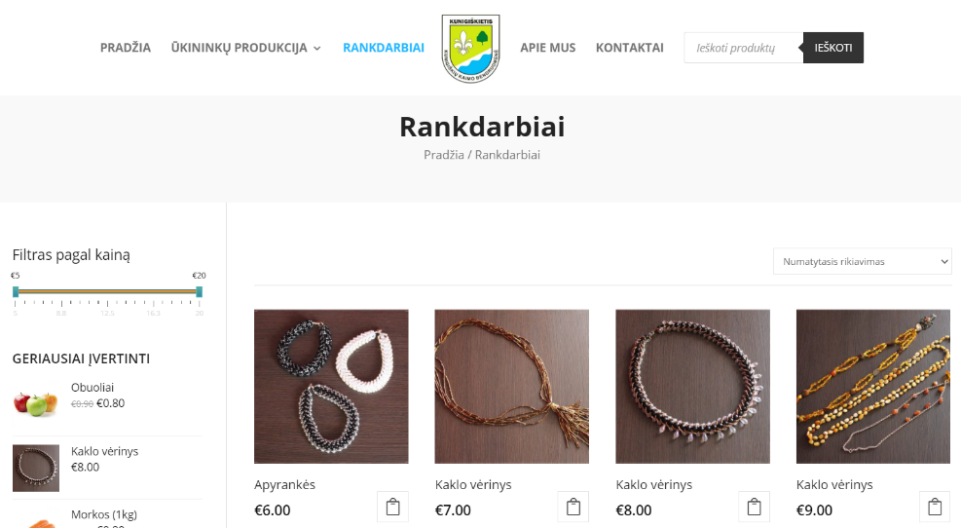Add the €9.00 amber necklace to cart
The image size is (961, 528).
935,507
